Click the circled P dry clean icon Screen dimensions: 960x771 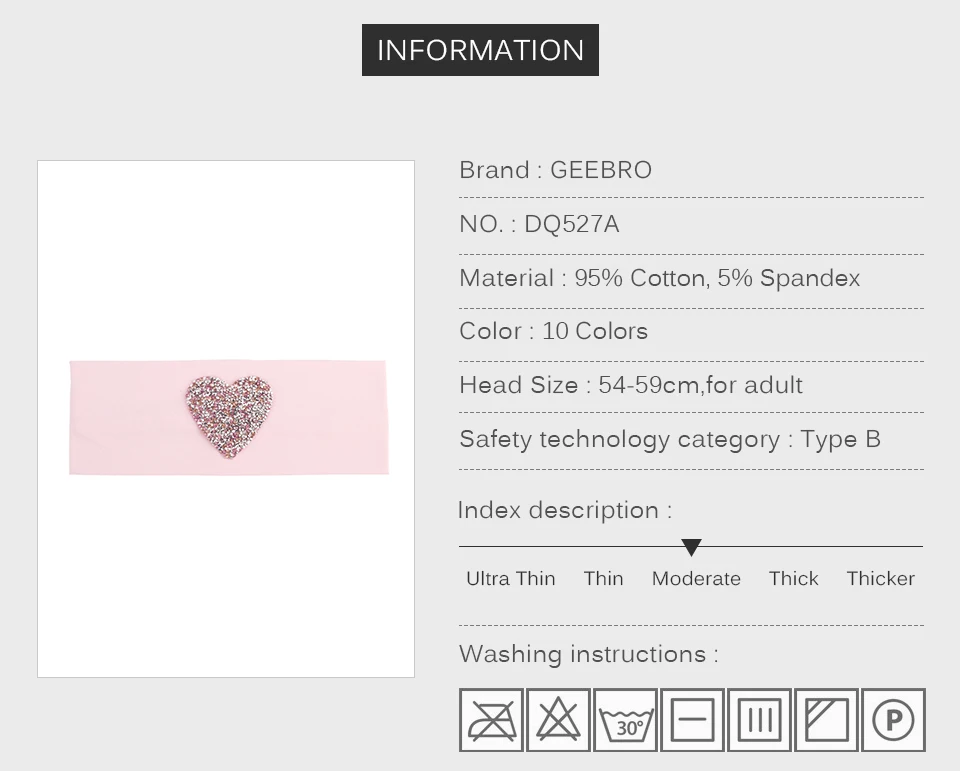(x=893, y=720)
